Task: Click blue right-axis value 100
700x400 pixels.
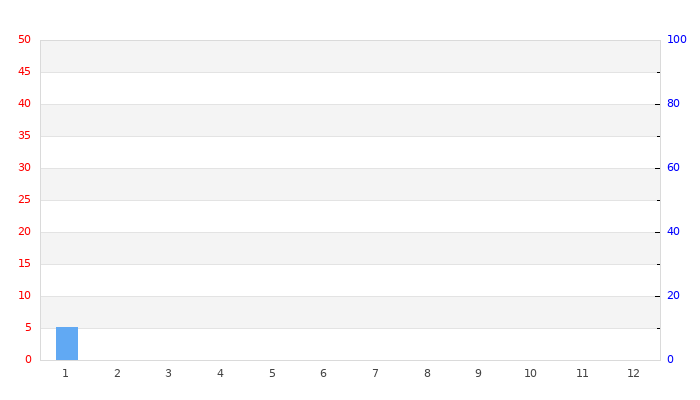Action: click(x=677, y=40)
